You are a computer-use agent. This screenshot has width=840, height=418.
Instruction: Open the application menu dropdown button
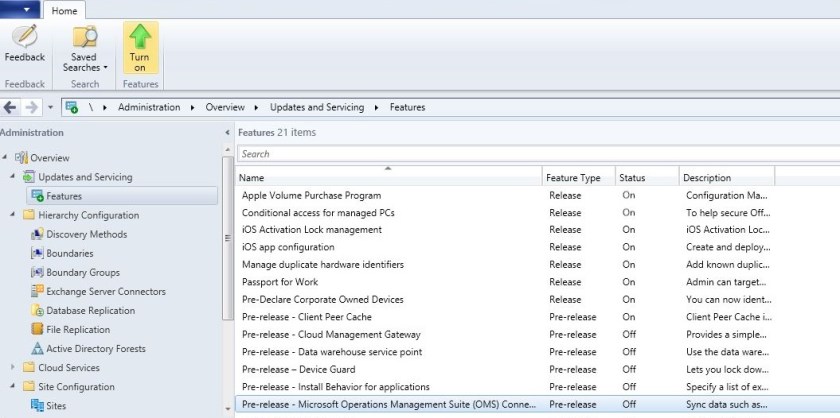20,10
